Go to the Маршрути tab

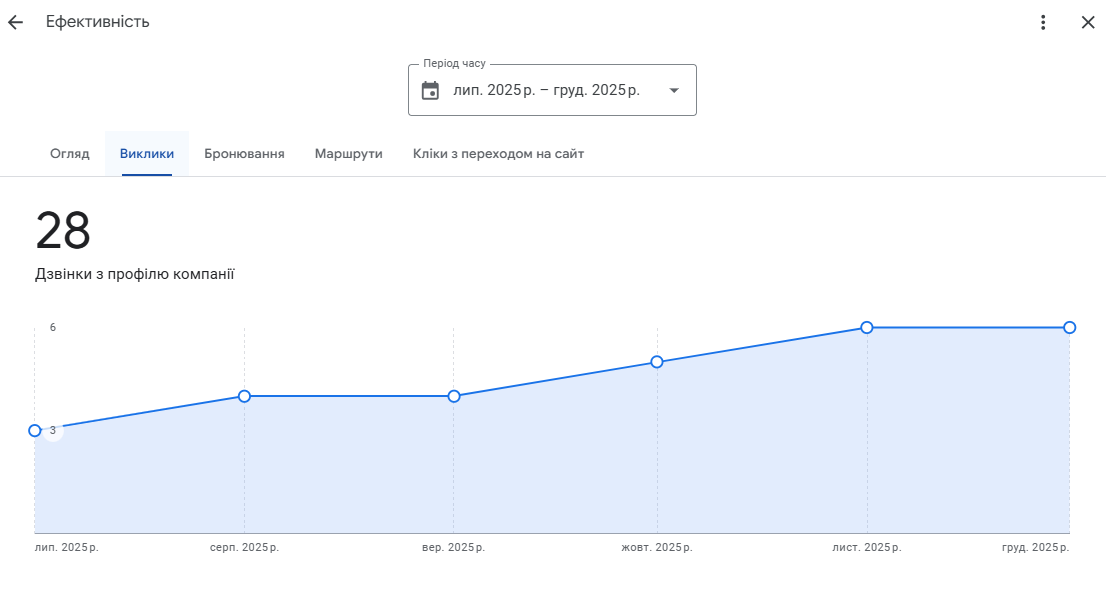click(x=348, y=154)
